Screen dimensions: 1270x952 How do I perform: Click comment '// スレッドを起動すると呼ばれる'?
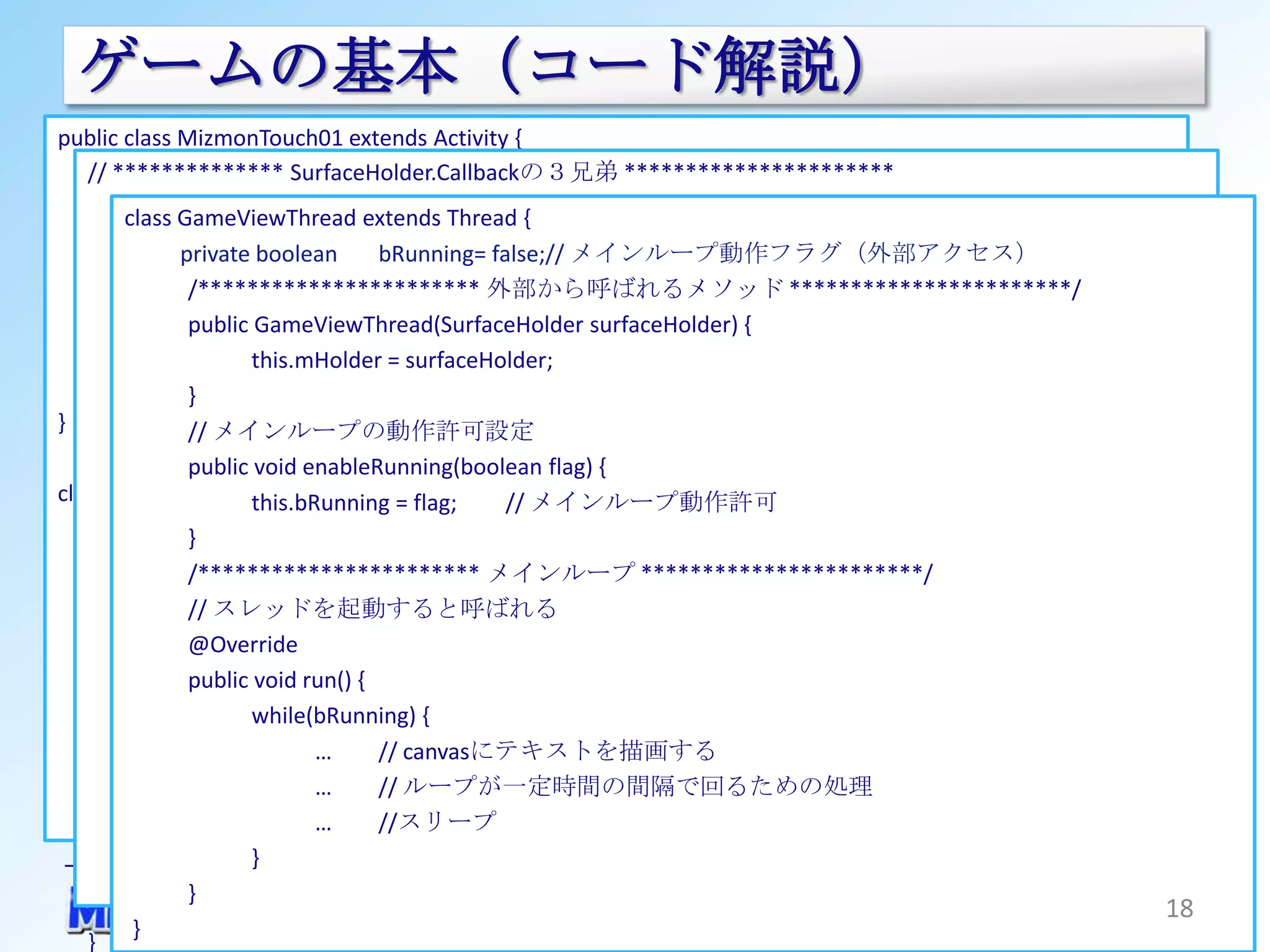point(373,609)
